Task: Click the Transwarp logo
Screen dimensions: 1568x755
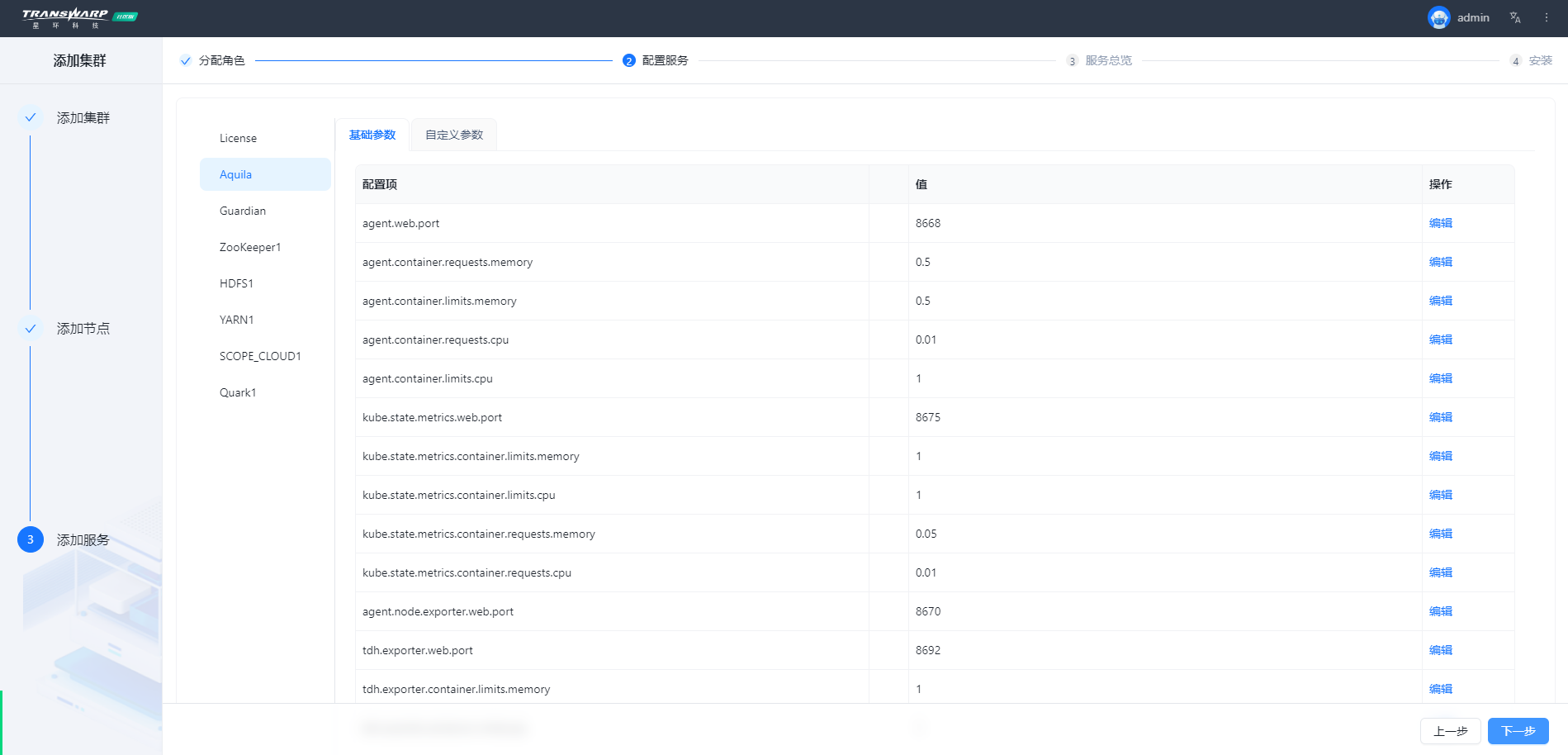Action: click(x=79, y=18)
